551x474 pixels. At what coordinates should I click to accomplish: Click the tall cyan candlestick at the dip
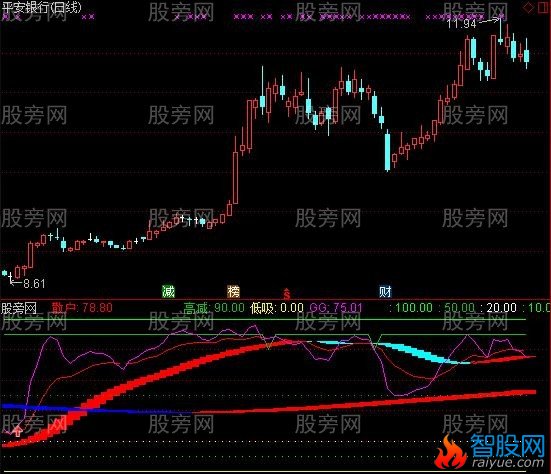click(x=387, y=151)
